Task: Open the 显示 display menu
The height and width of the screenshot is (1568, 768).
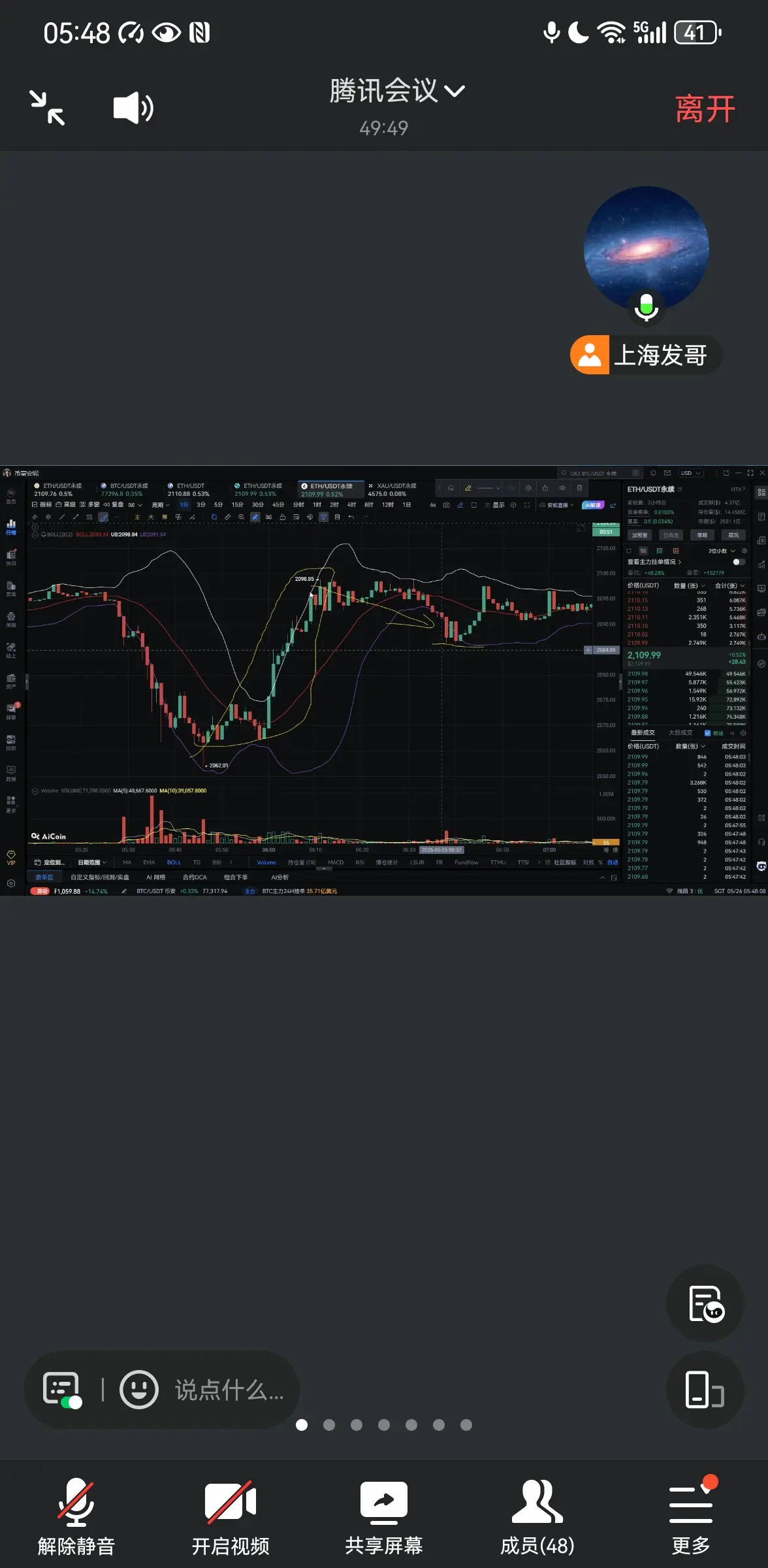Action: [x=495, y=505]
